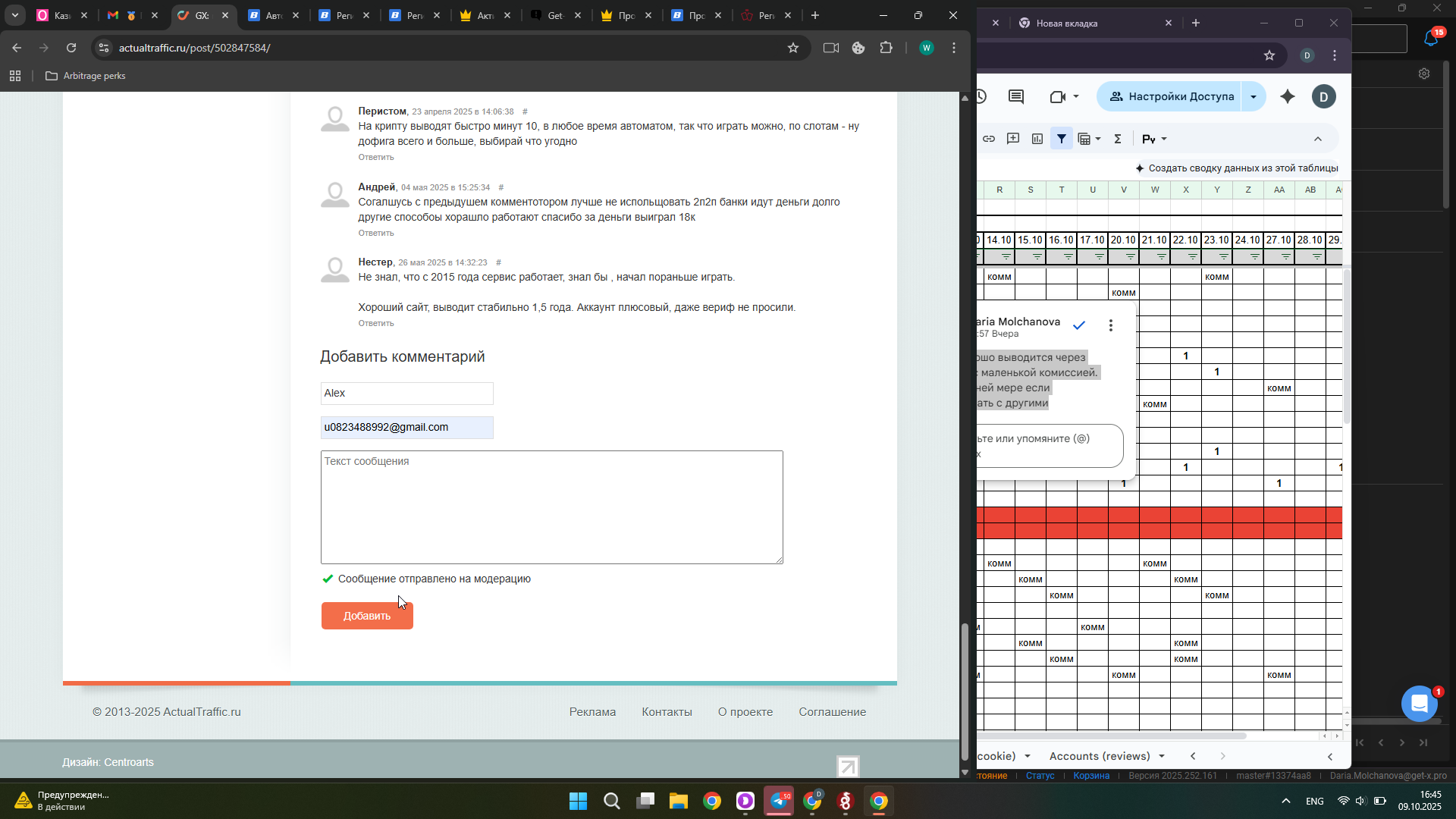The image size is (1456, 819).
Task: Click the page vertical scrollbar thumb
Action: click(965, 690)
